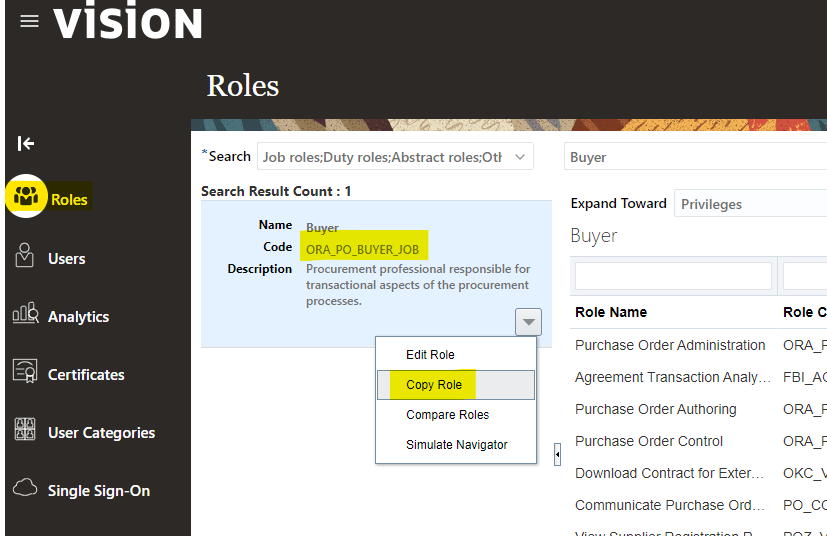Select the Purchase Order Administration row
This screenshot has width=827, height=536.
[x=670, y=345]
